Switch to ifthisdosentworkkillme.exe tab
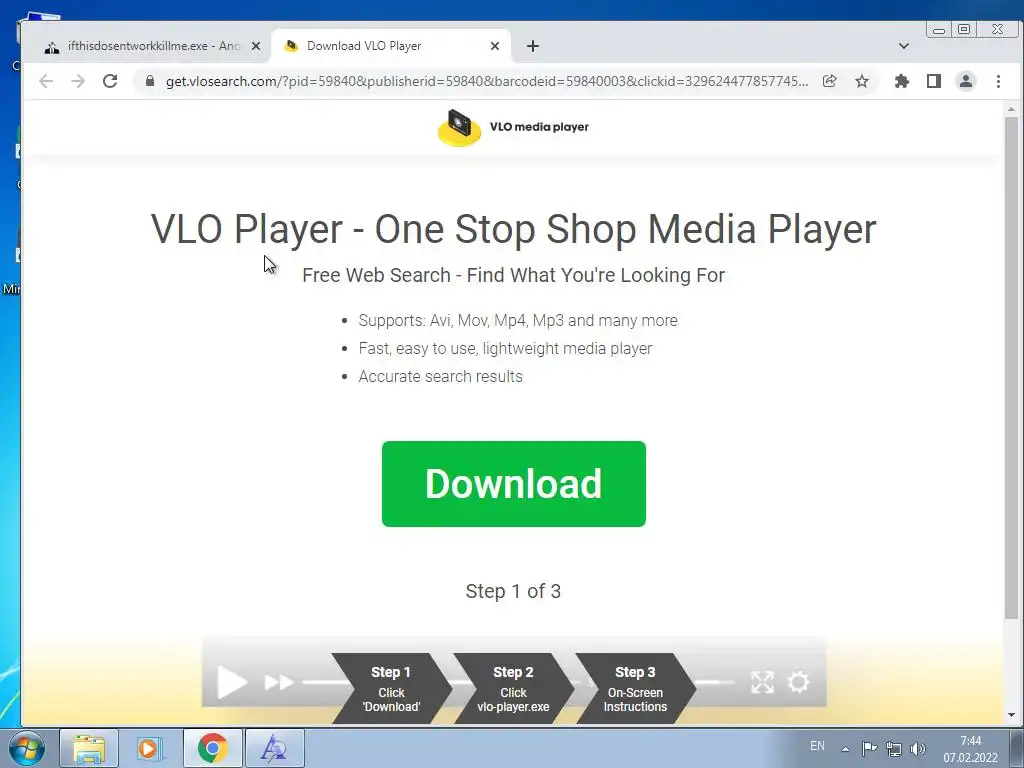1024x768 pixels. (x=153, y=46)
